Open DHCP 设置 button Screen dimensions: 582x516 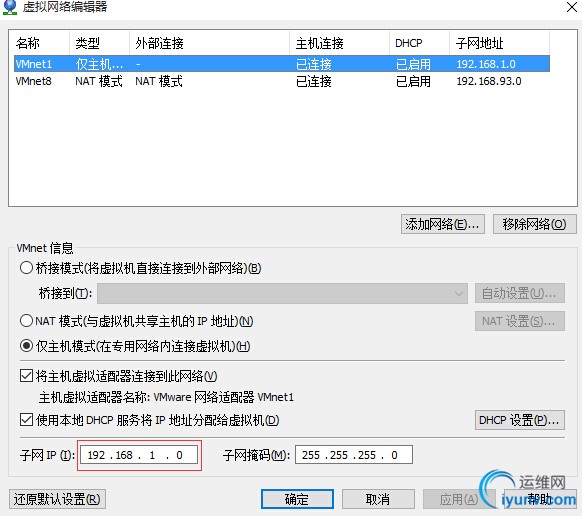tap(520, 420)
